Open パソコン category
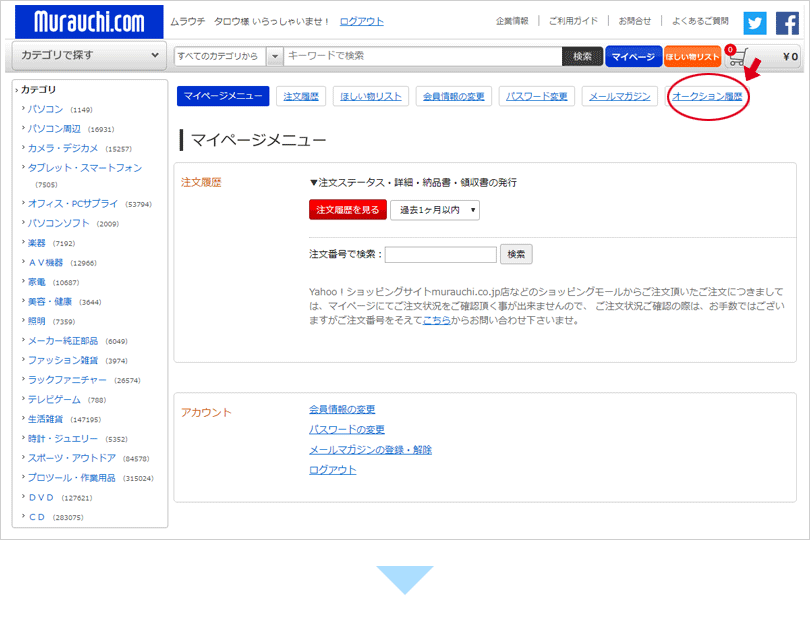 point(45,109)
